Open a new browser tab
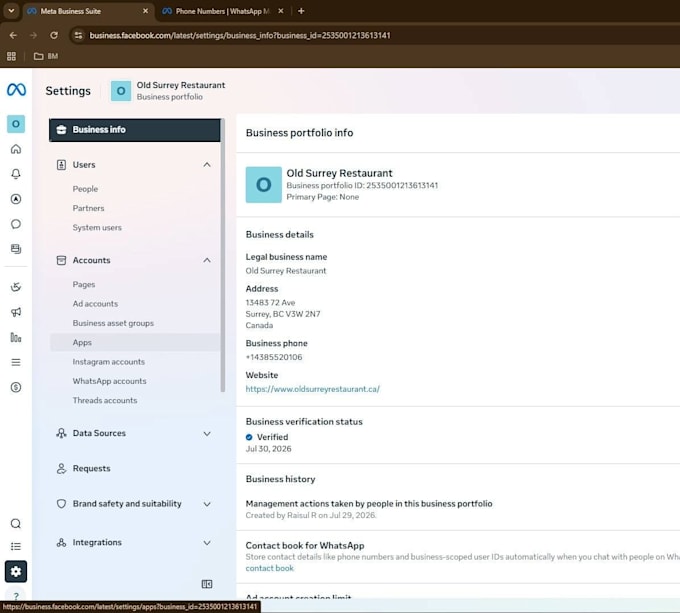This screenshot has height=613, width=680. pyautogui.click(x=301, y=11)
